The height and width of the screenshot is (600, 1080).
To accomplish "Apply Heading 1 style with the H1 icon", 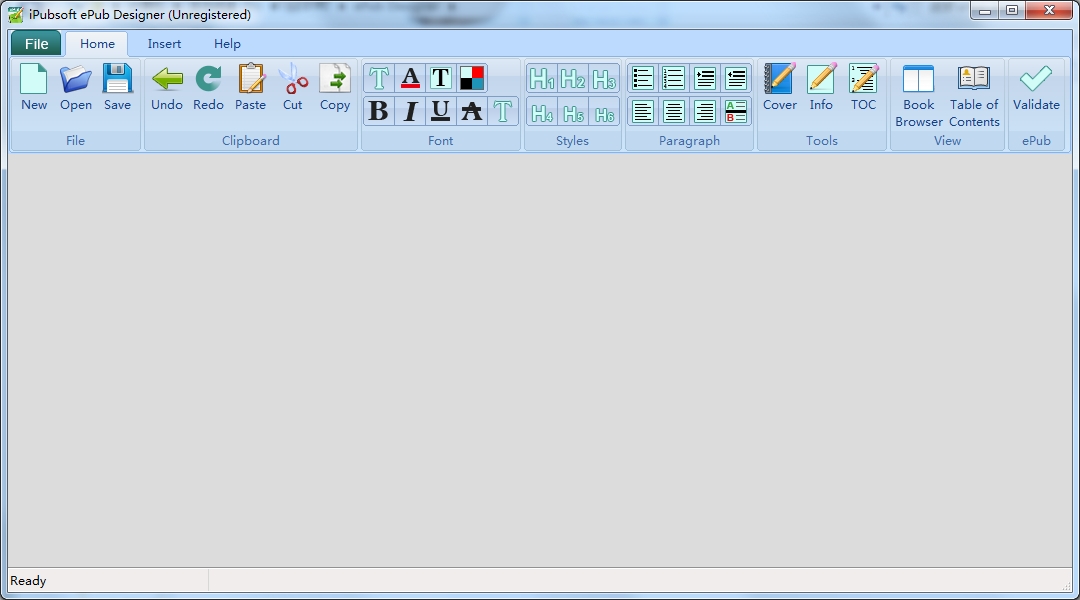I will 542,79.
